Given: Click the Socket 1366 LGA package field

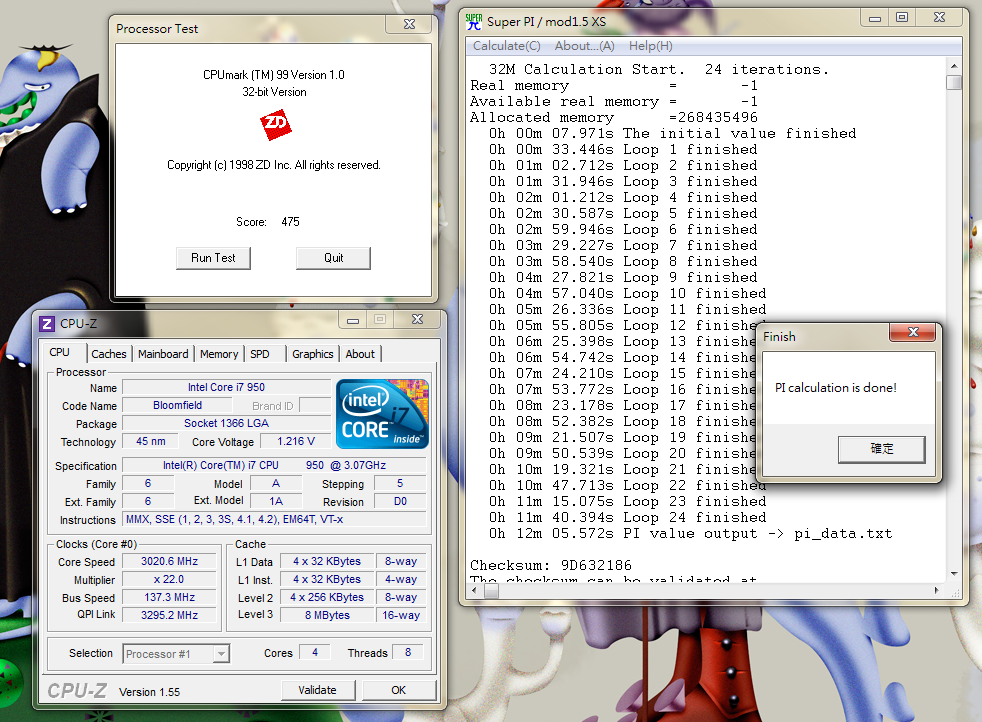Looking at the screenshot, I should pos(226,423).
